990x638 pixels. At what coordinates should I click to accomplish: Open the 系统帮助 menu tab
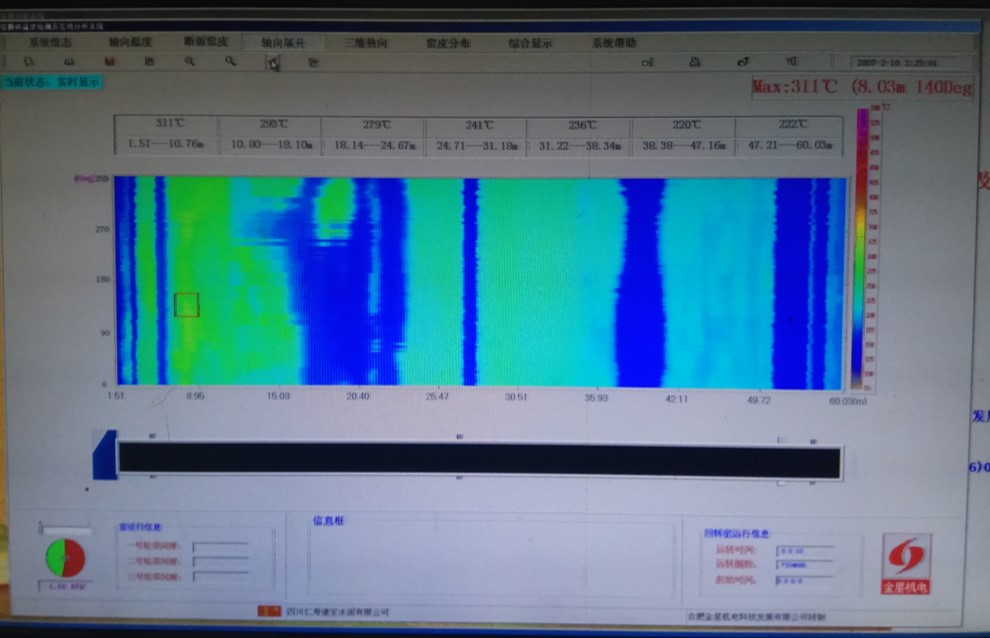point(613,43)
